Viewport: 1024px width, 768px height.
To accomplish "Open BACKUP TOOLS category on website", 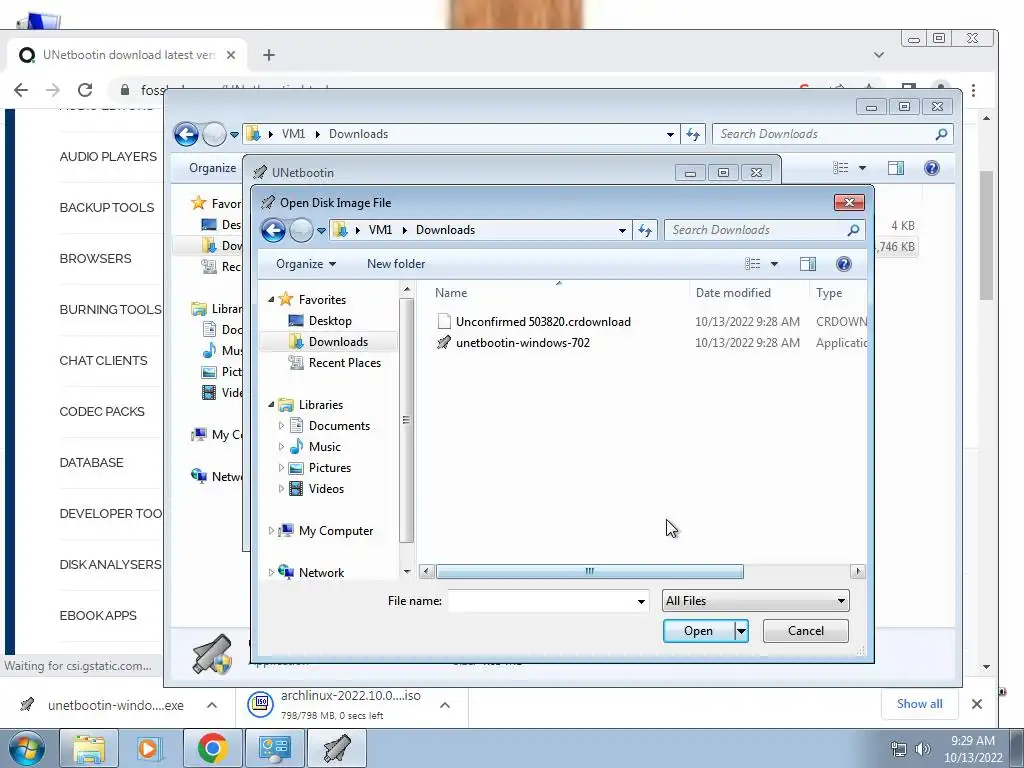I will 106,208.
